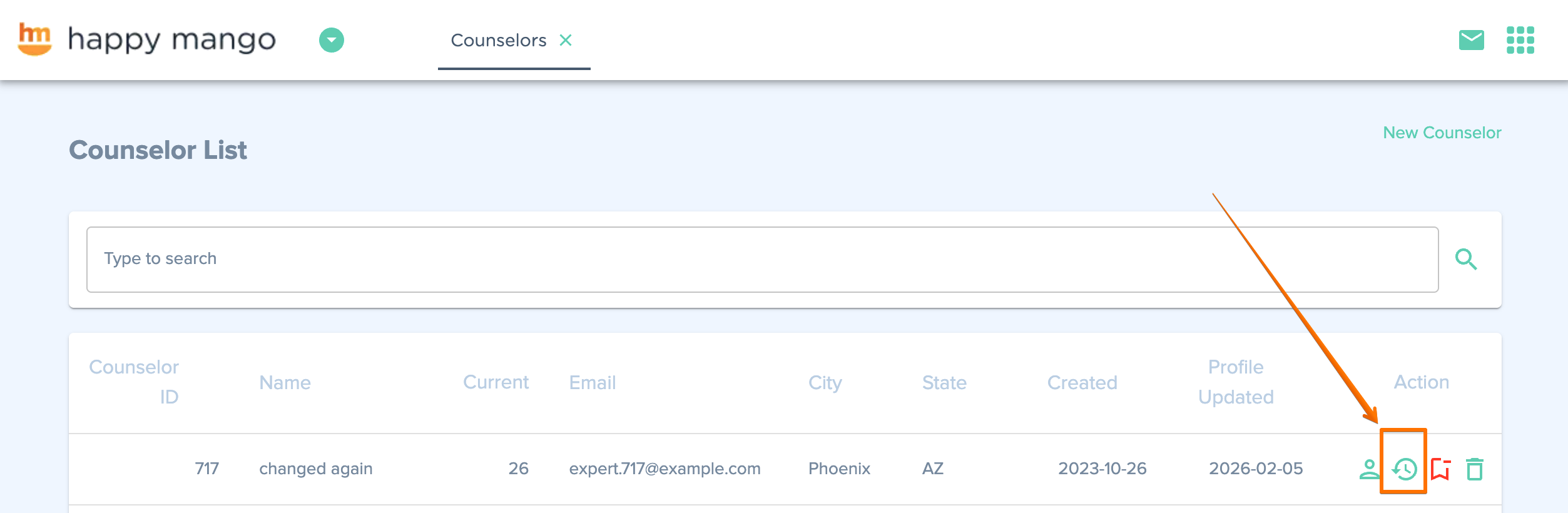Switch to the Counselors tab
The width and height of the screenshot is (1568, 513).
(x=498, y=41)
